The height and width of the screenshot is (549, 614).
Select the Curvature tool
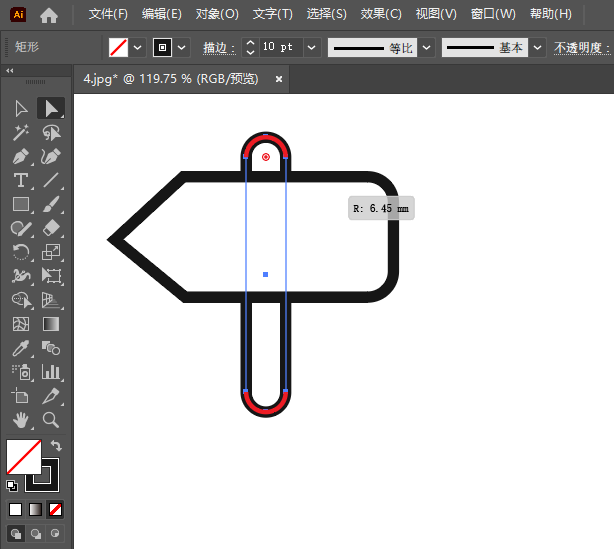coord(51,157)
